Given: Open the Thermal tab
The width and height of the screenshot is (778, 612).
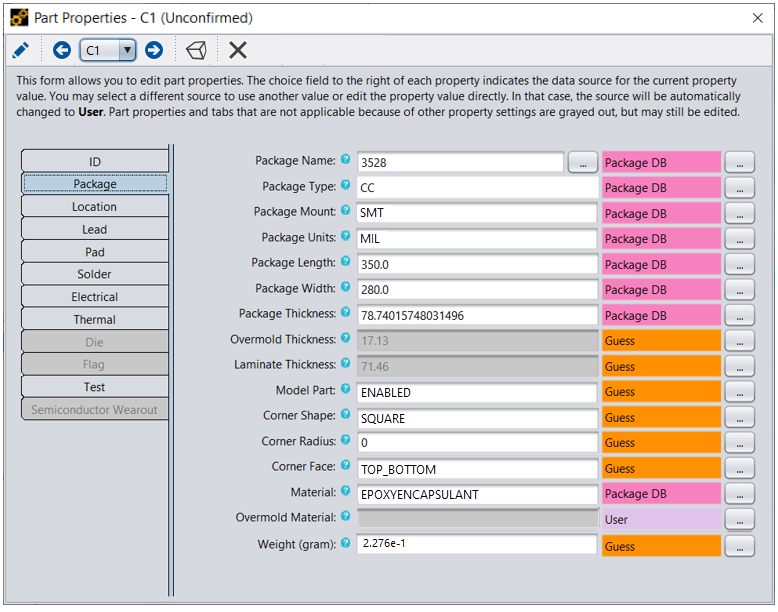Looking at the screenshot, I should point(95,319).
